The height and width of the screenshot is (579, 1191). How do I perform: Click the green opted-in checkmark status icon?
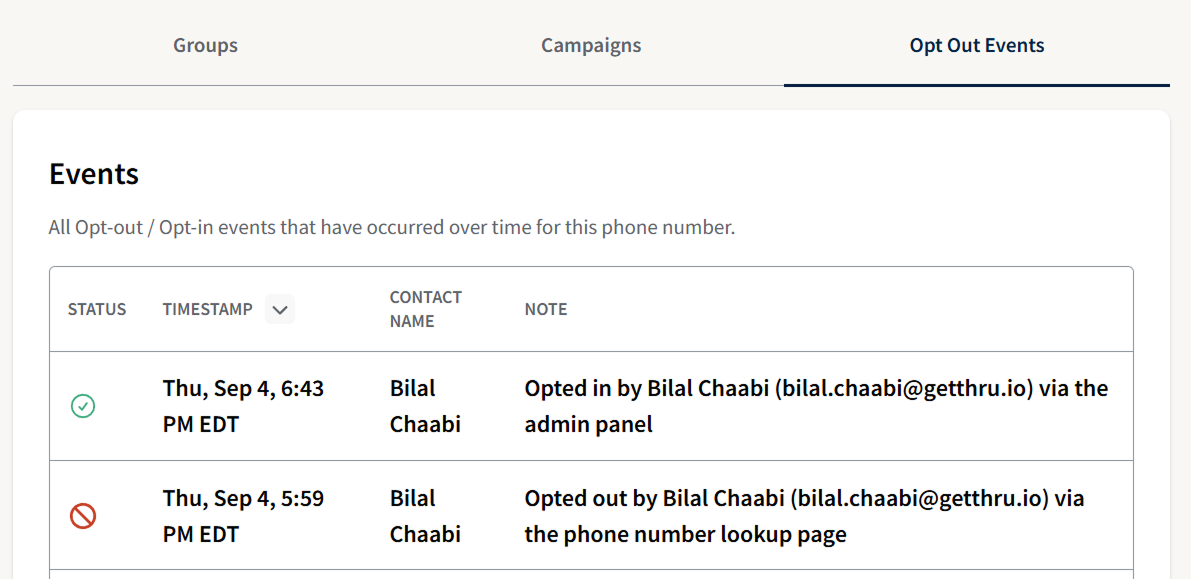tap(83, 406)
